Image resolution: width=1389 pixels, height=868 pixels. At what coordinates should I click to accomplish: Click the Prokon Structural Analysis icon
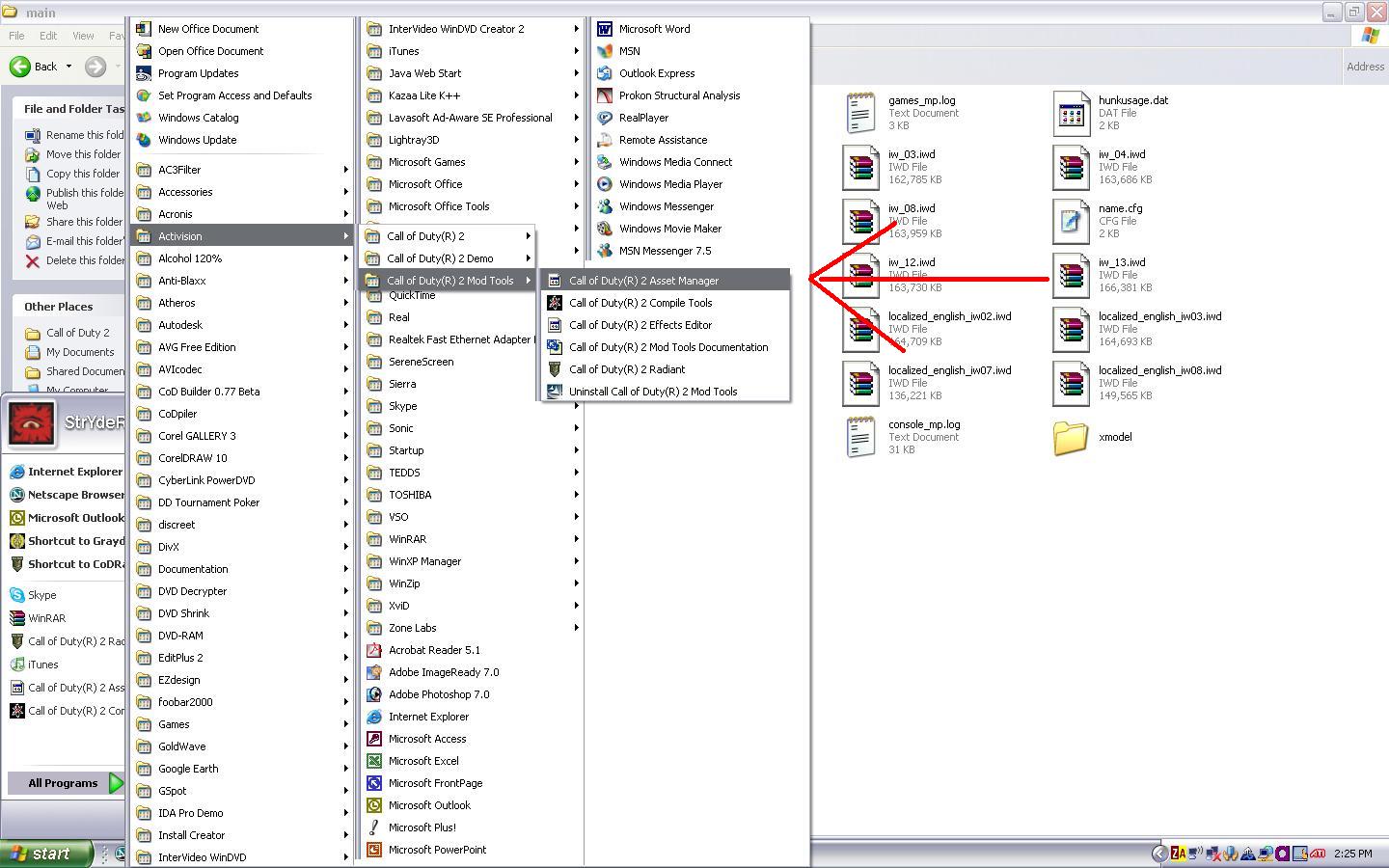click(605, 95)
